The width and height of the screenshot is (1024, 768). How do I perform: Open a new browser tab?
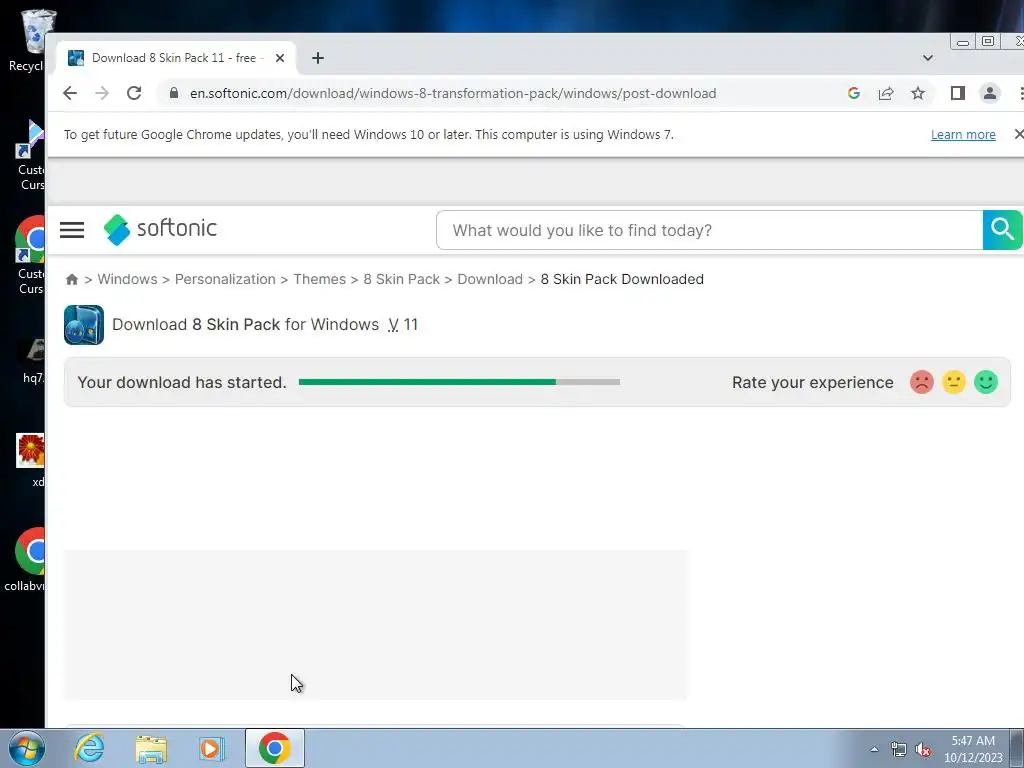(318, 58)
